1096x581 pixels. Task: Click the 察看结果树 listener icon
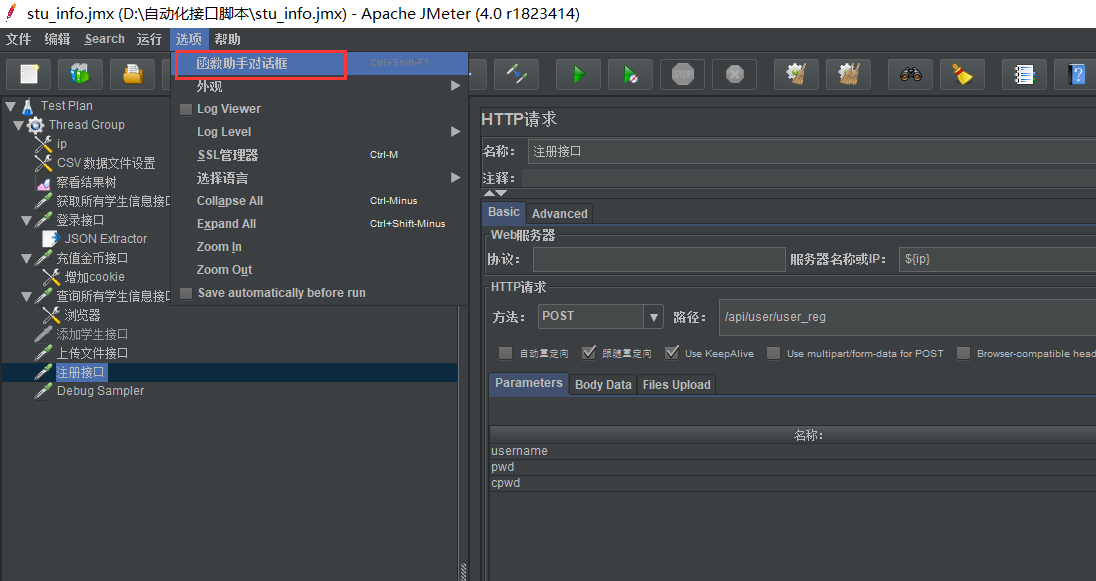pos(43,182)
